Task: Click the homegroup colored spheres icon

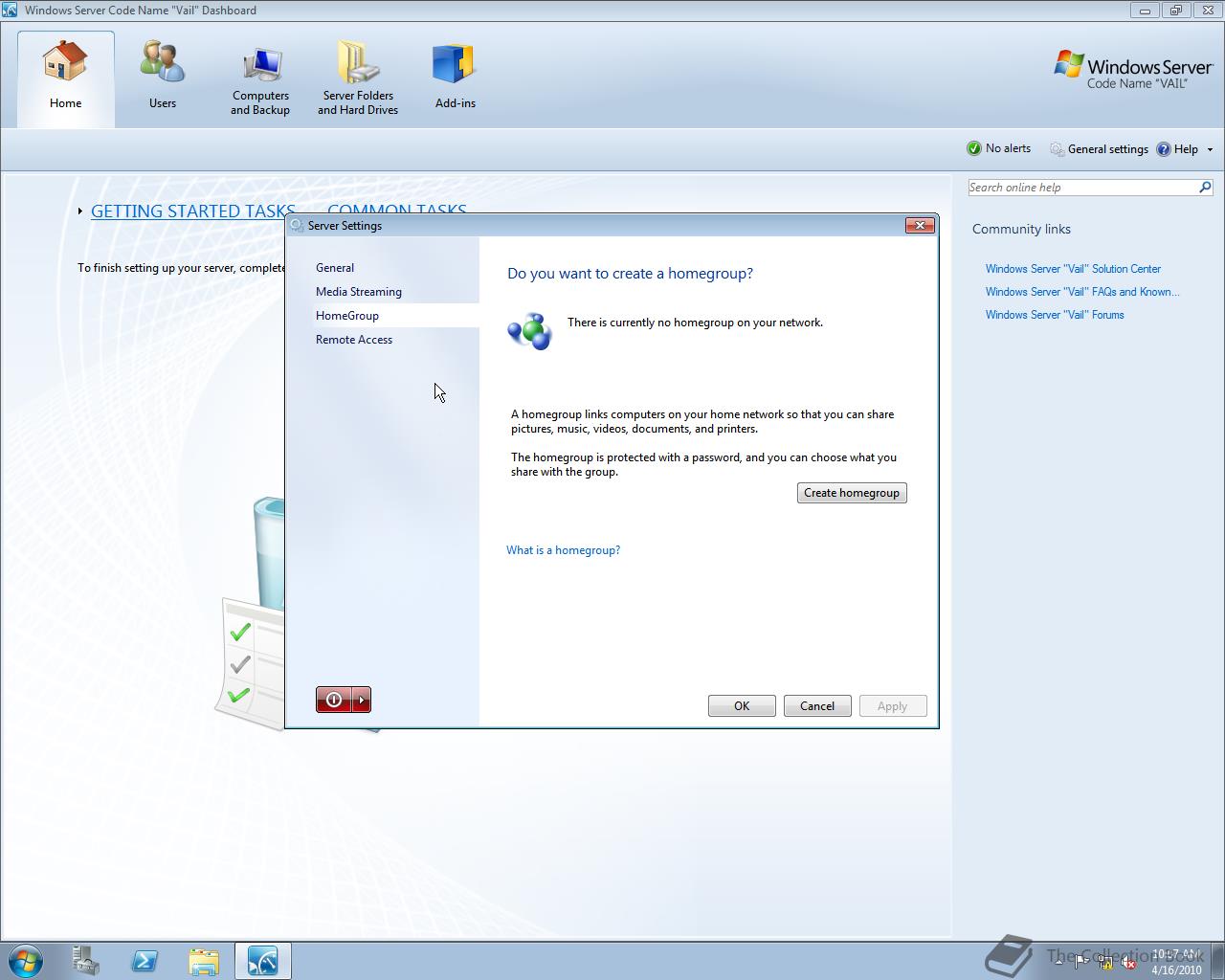Action: pyautogui.click(x=530, y=331)
